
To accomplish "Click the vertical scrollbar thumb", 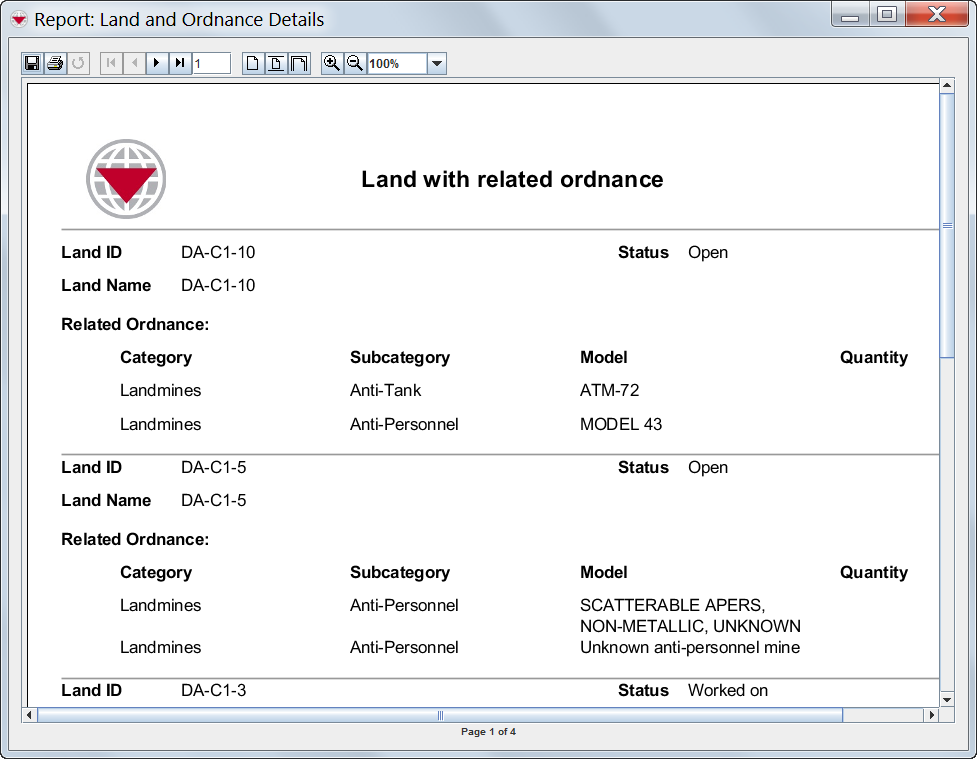I will coord(947,225).
